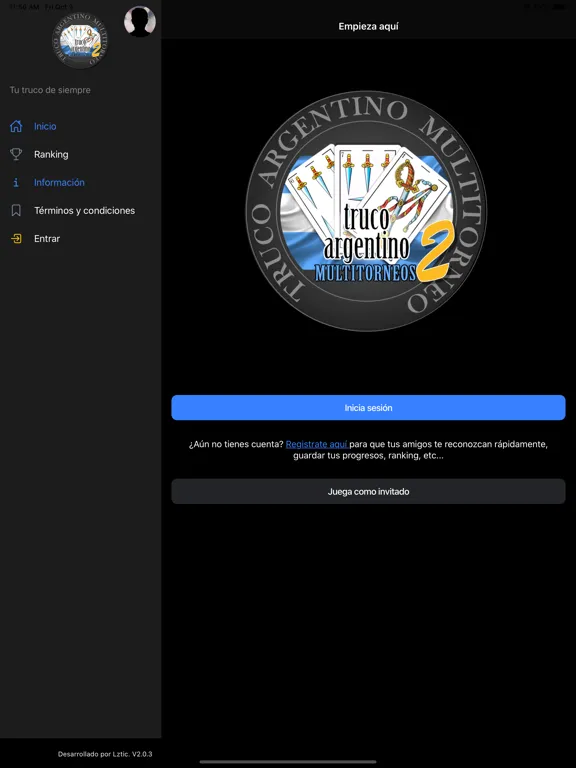This screenshot has height=768, width=576.
Task: Click the Tu truco de siempre tagline
Action: pyautogui.click(x=50, y=90)
